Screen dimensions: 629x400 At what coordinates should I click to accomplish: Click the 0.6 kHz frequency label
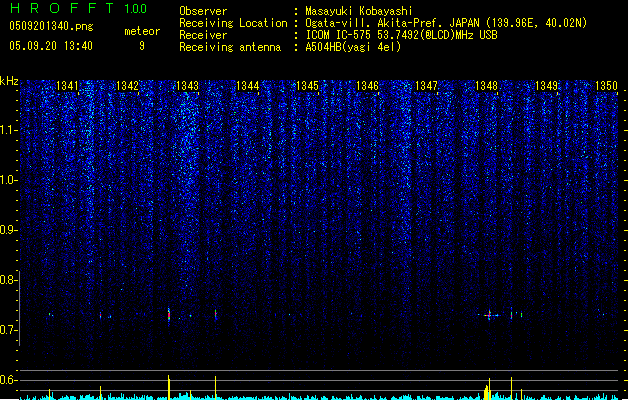pyautogui.click(x=7, y=380)
